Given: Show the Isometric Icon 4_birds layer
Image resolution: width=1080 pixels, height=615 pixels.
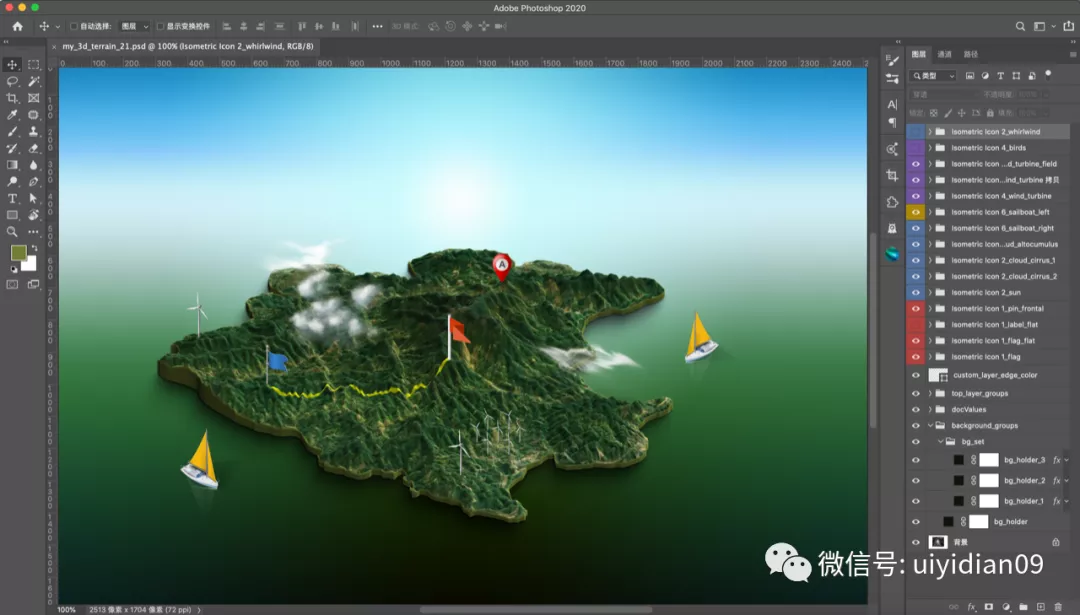Looking at the screenshot, I should click(915, 147).
